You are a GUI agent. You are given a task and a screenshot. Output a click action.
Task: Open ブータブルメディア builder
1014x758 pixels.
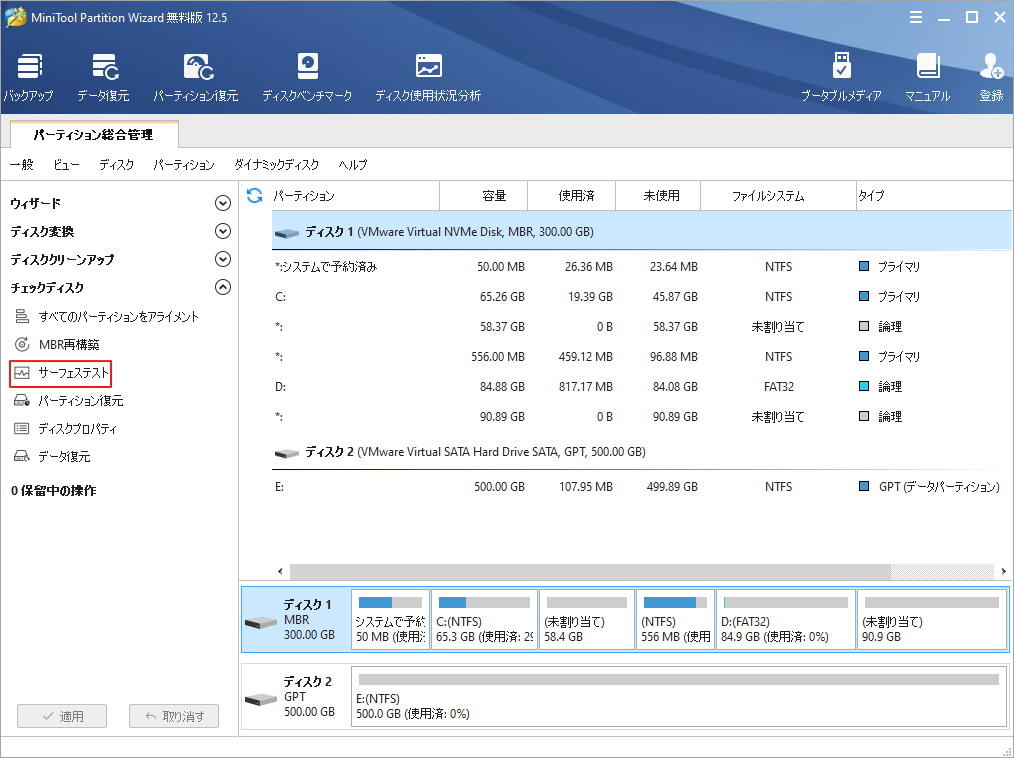click(x=841, y=78)
